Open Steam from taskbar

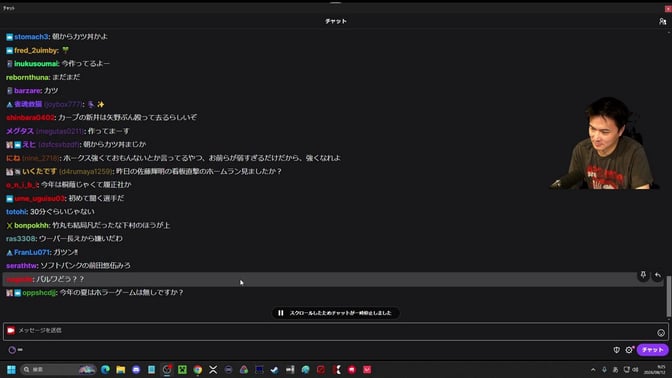(275, 369)
